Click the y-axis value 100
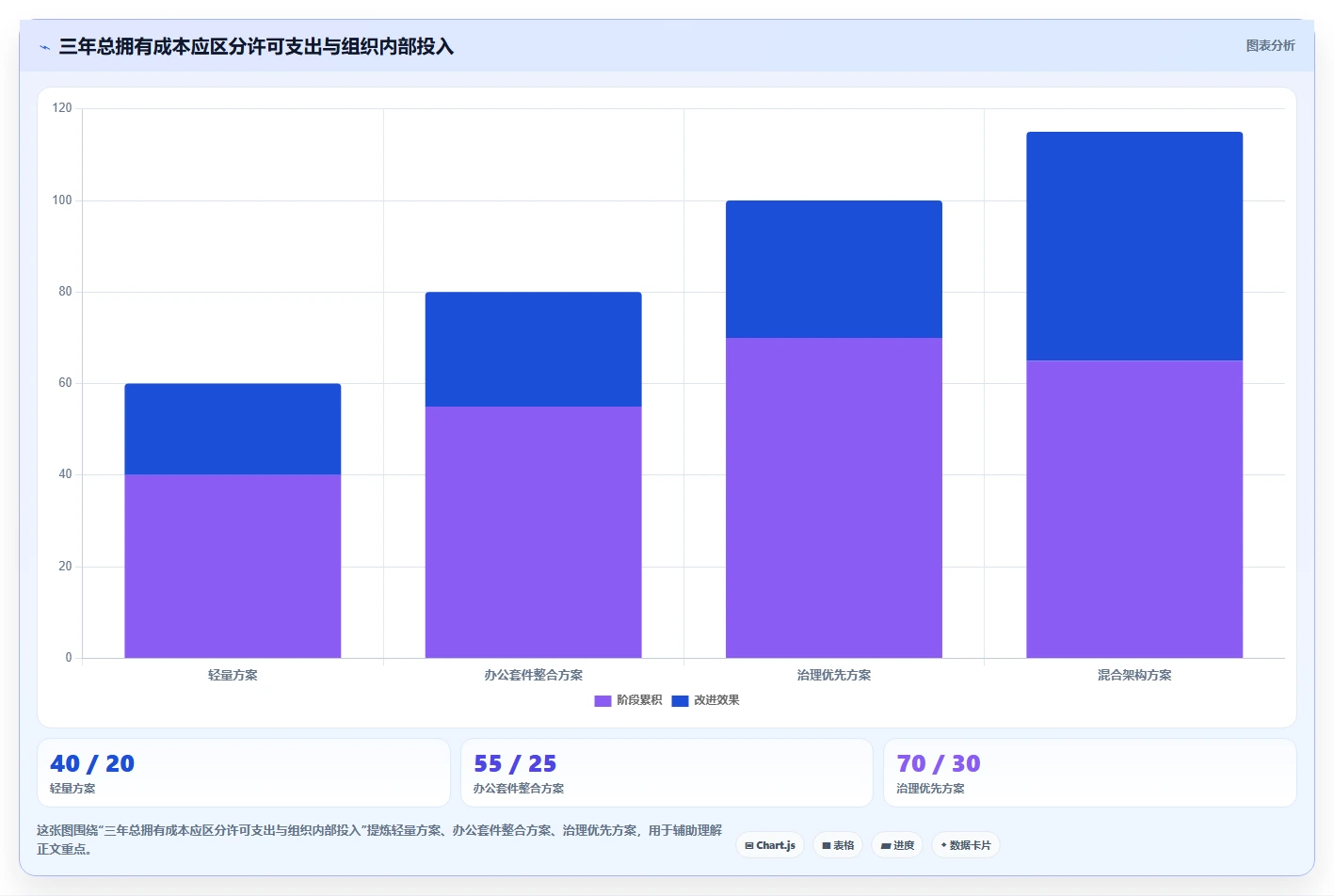 pos(62,200)
